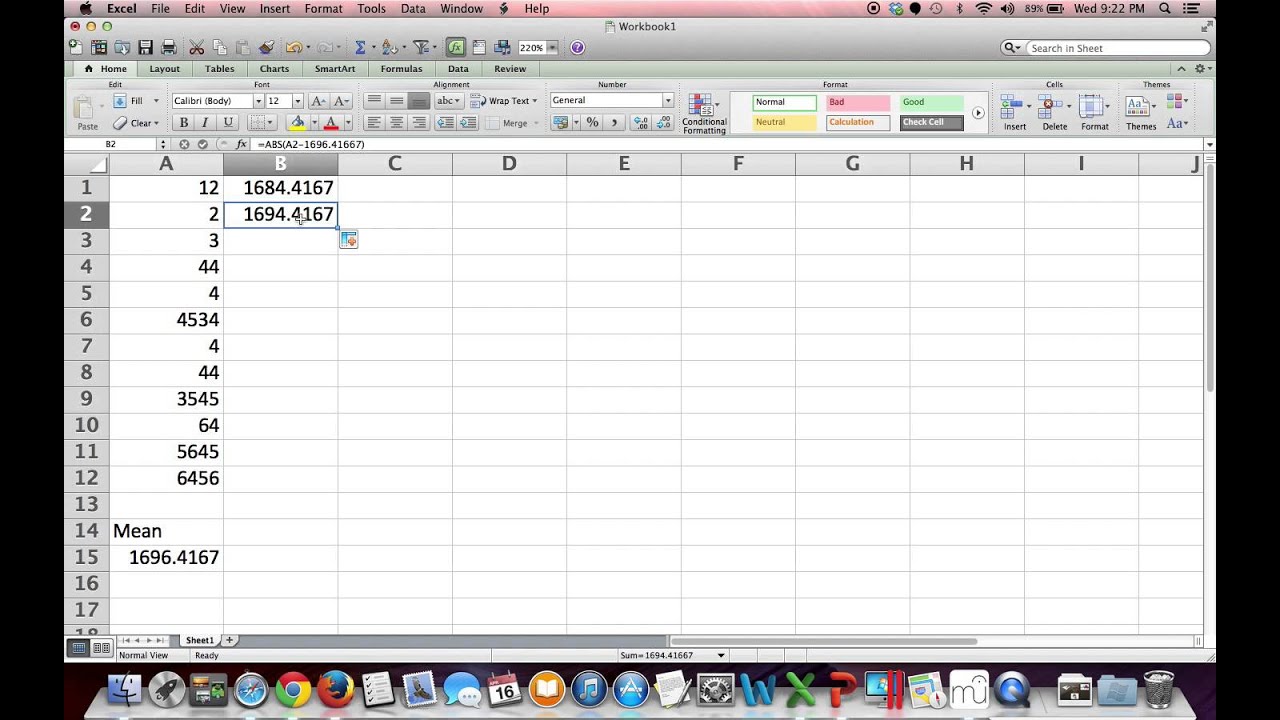Toggle Underline formatting

[x=228, y=123]
